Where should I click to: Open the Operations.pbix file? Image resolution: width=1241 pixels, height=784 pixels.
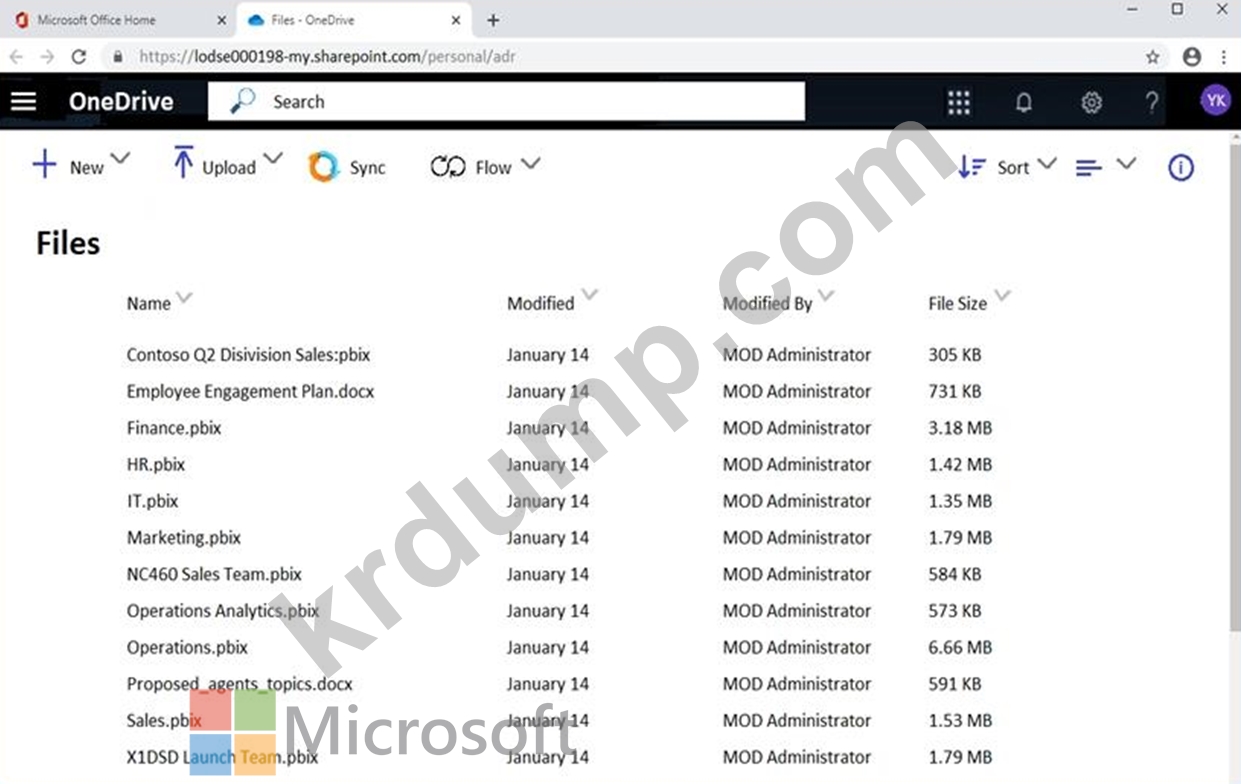(x=187, y=647)
